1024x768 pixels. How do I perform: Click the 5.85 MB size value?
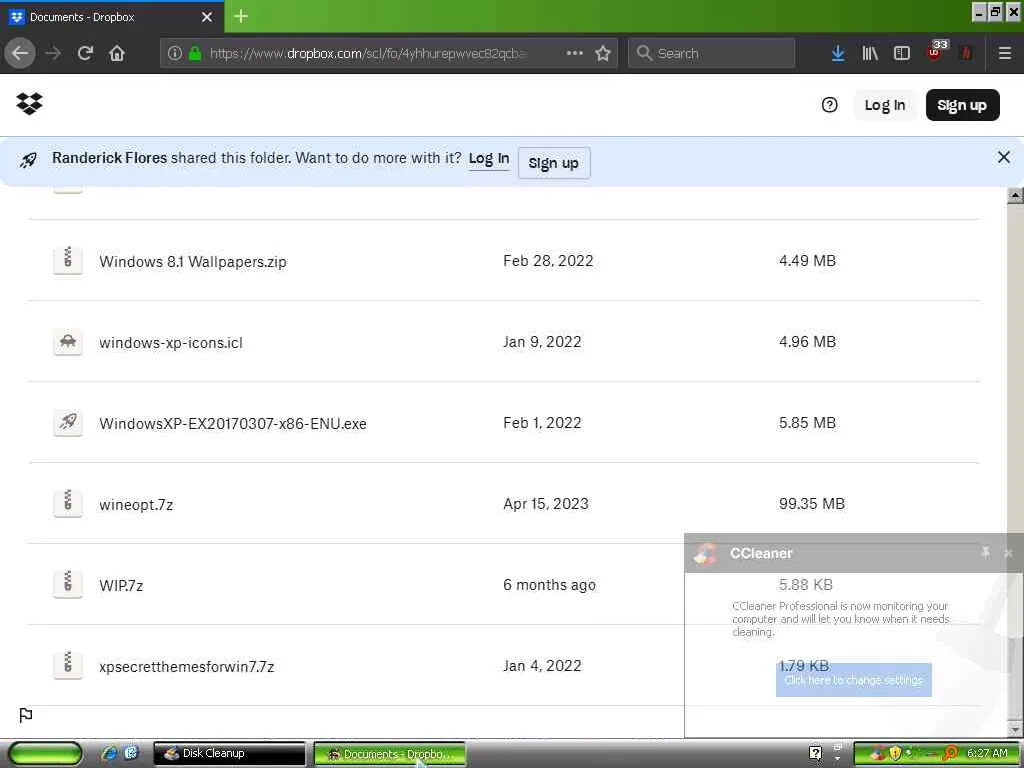pos(807,423)
